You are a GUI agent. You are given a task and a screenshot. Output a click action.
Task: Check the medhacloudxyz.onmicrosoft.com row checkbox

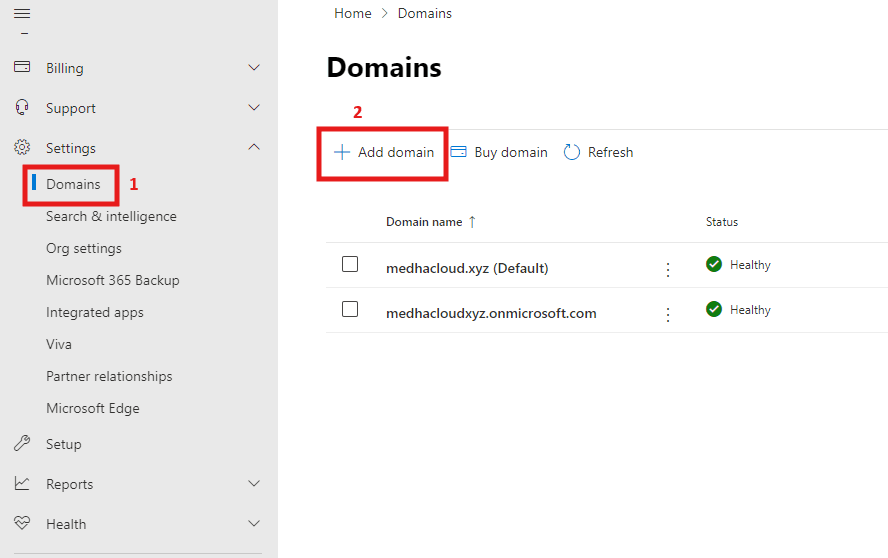[x=350, y=310]
